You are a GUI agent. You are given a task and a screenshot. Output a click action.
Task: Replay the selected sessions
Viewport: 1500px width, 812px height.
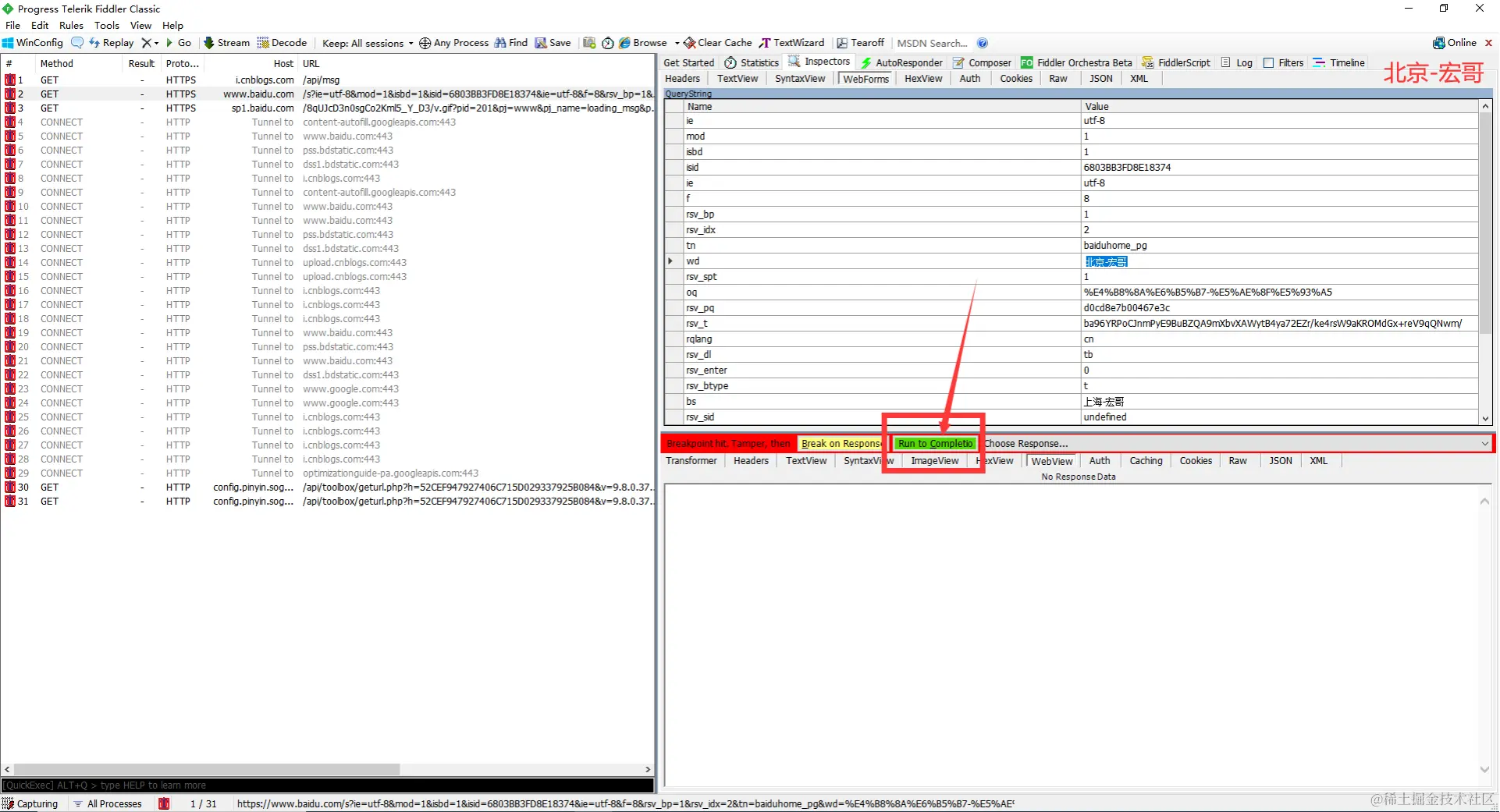click(x=111, y=43)
